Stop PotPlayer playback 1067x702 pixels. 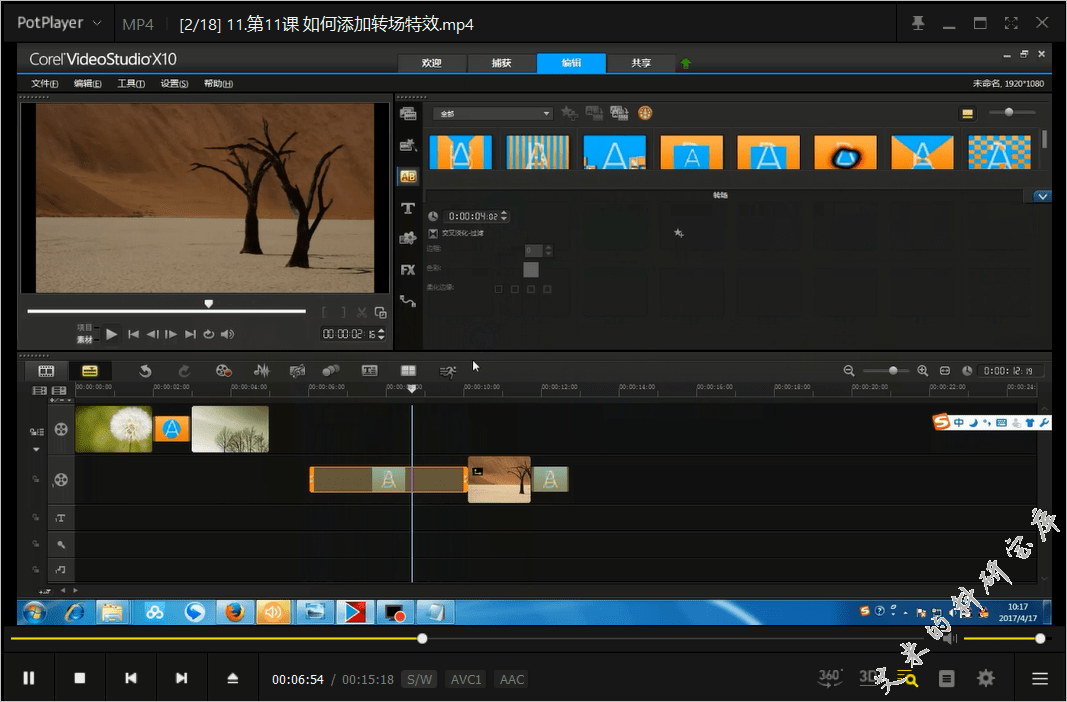coord(80,678)
